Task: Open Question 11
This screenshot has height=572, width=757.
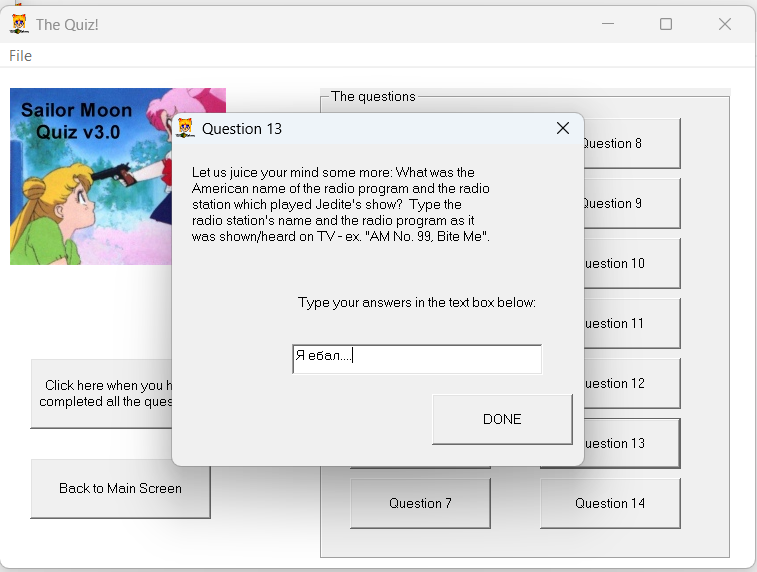Action: (630, 323)
